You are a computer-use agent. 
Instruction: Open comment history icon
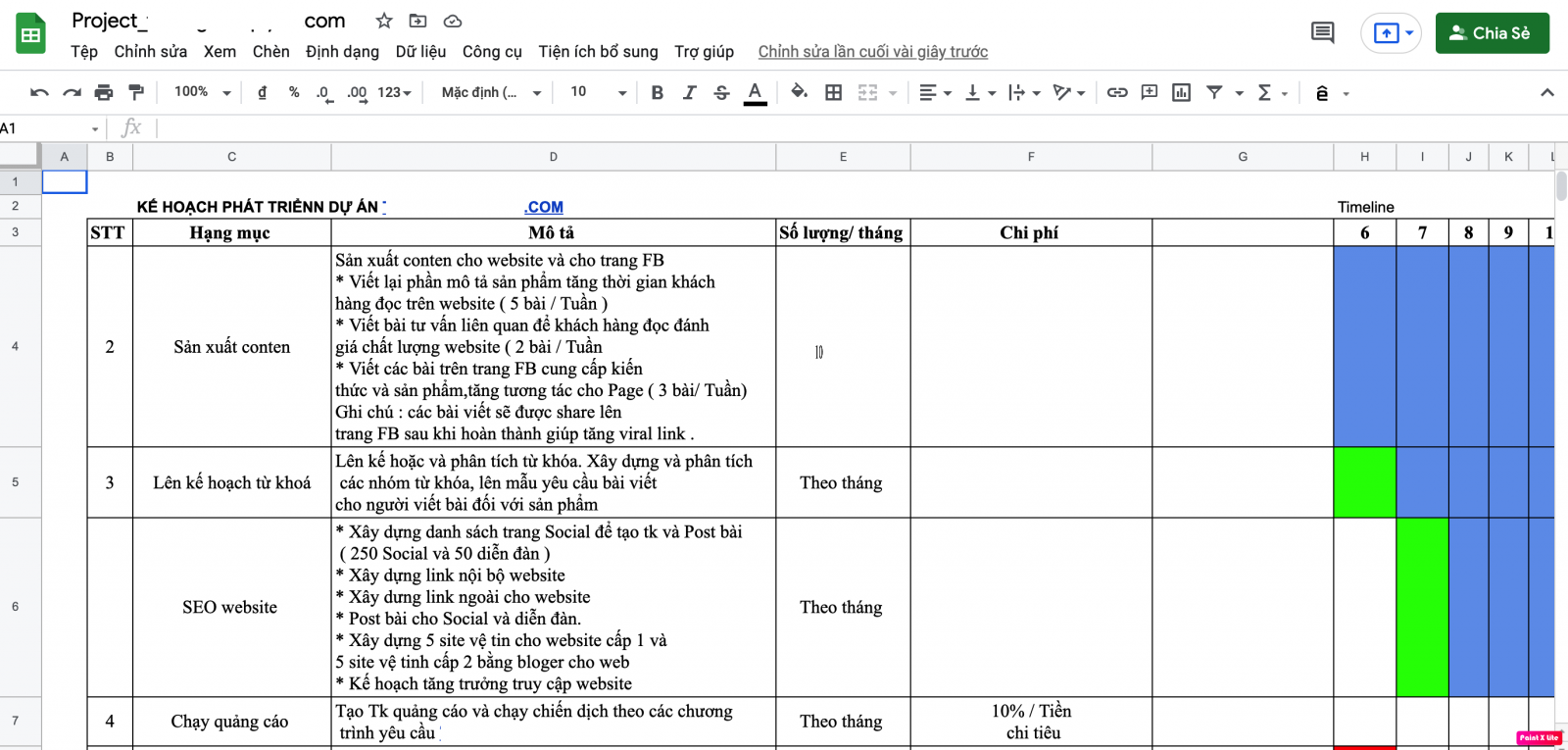click(x=1322, y=32)
